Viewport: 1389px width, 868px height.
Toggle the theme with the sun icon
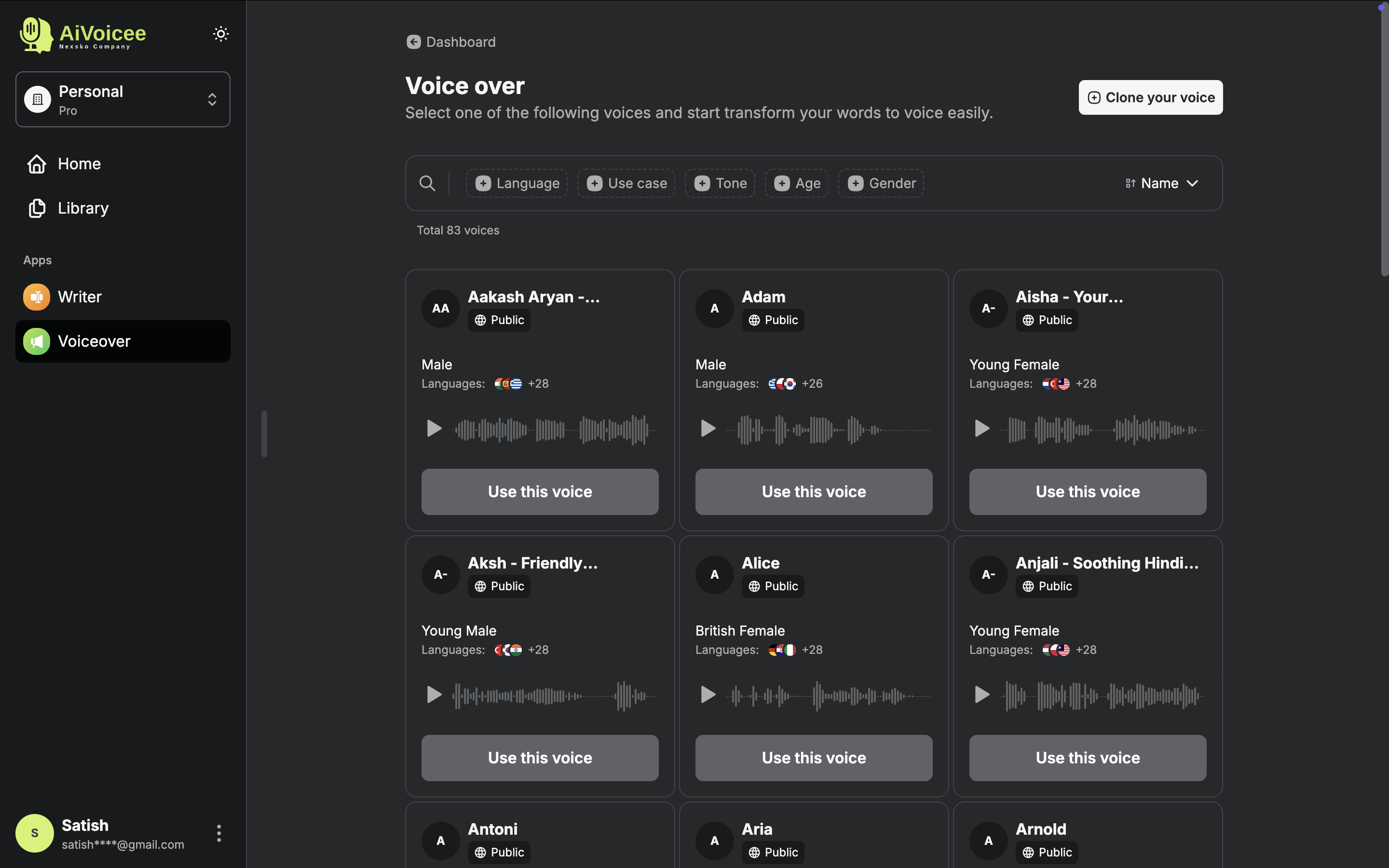coord(221,34)
